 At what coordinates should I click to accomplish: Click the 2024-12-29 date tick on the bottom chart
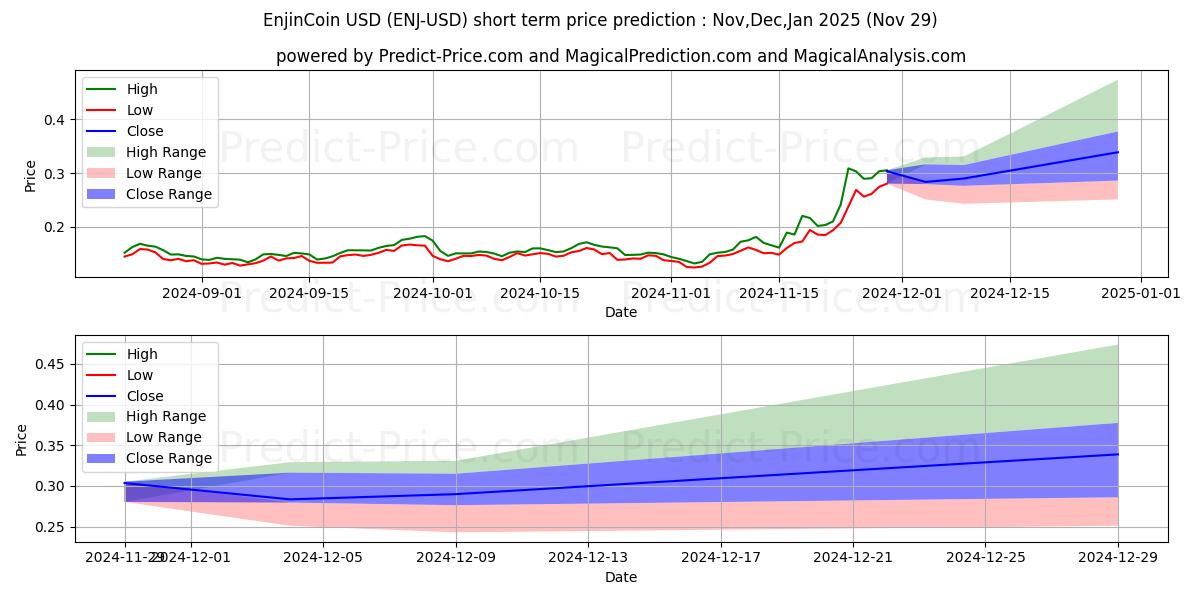point(1118,558)
